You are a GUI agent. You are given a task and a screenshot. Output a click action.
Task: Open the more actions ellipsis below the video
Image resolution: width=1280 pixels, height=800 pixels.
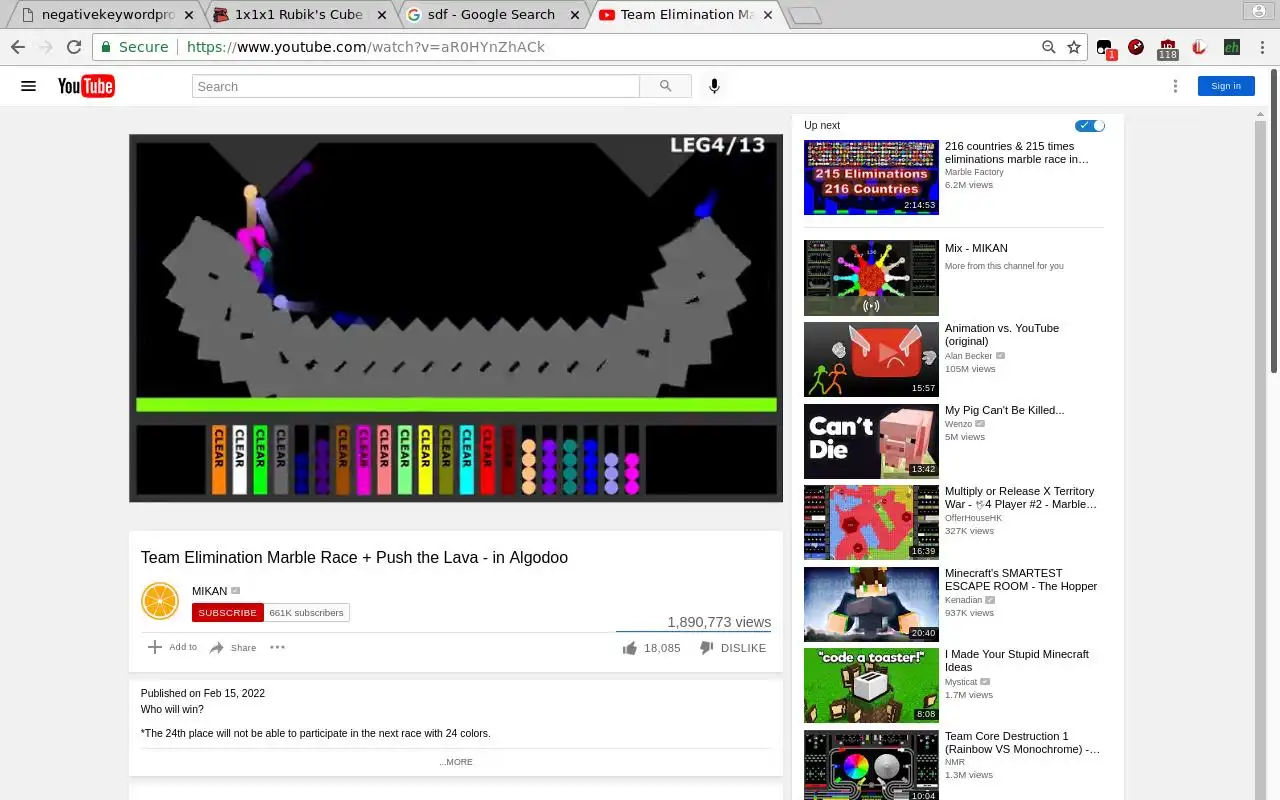[x=278, y=647]
